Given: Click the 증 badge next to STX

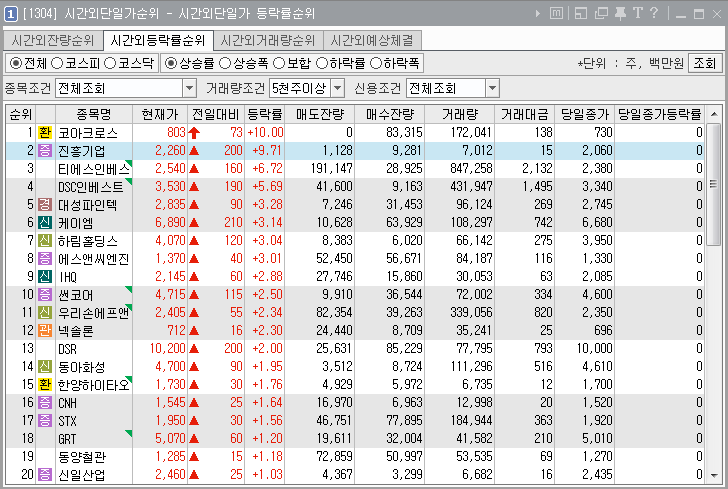Looking at the screenshot, I should (45, 420).
